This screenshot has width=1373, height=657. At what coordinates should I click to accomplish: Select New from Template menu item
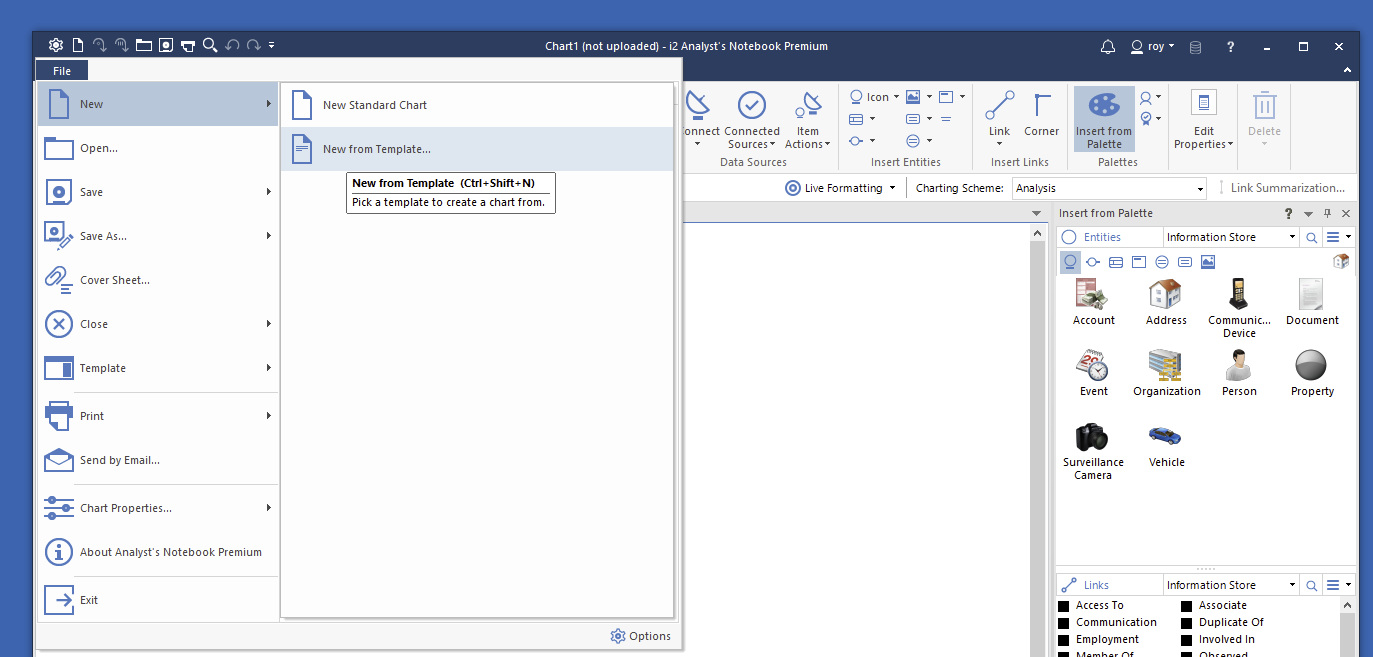(376, 149)
